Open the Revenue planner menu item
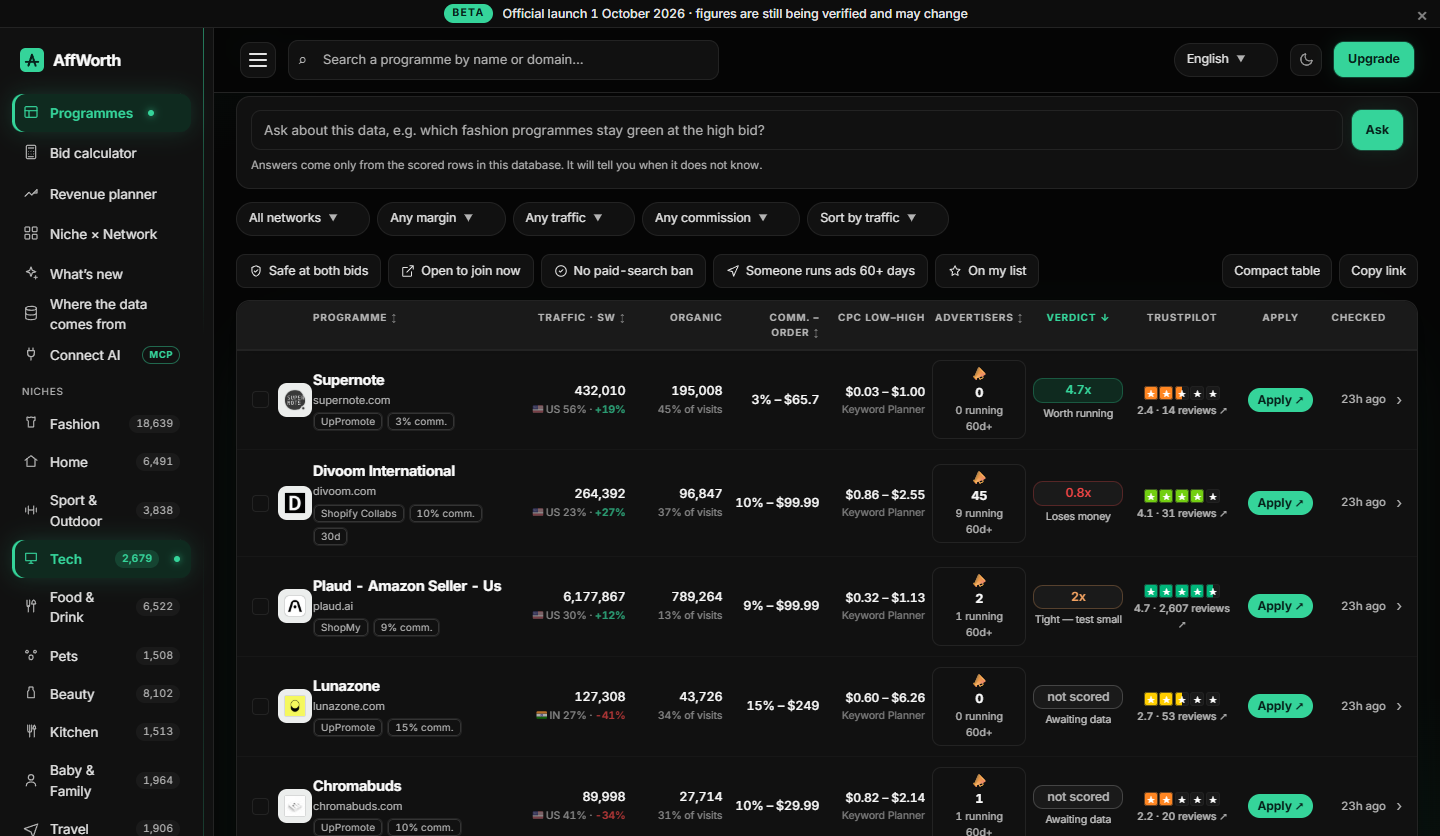 101,194
